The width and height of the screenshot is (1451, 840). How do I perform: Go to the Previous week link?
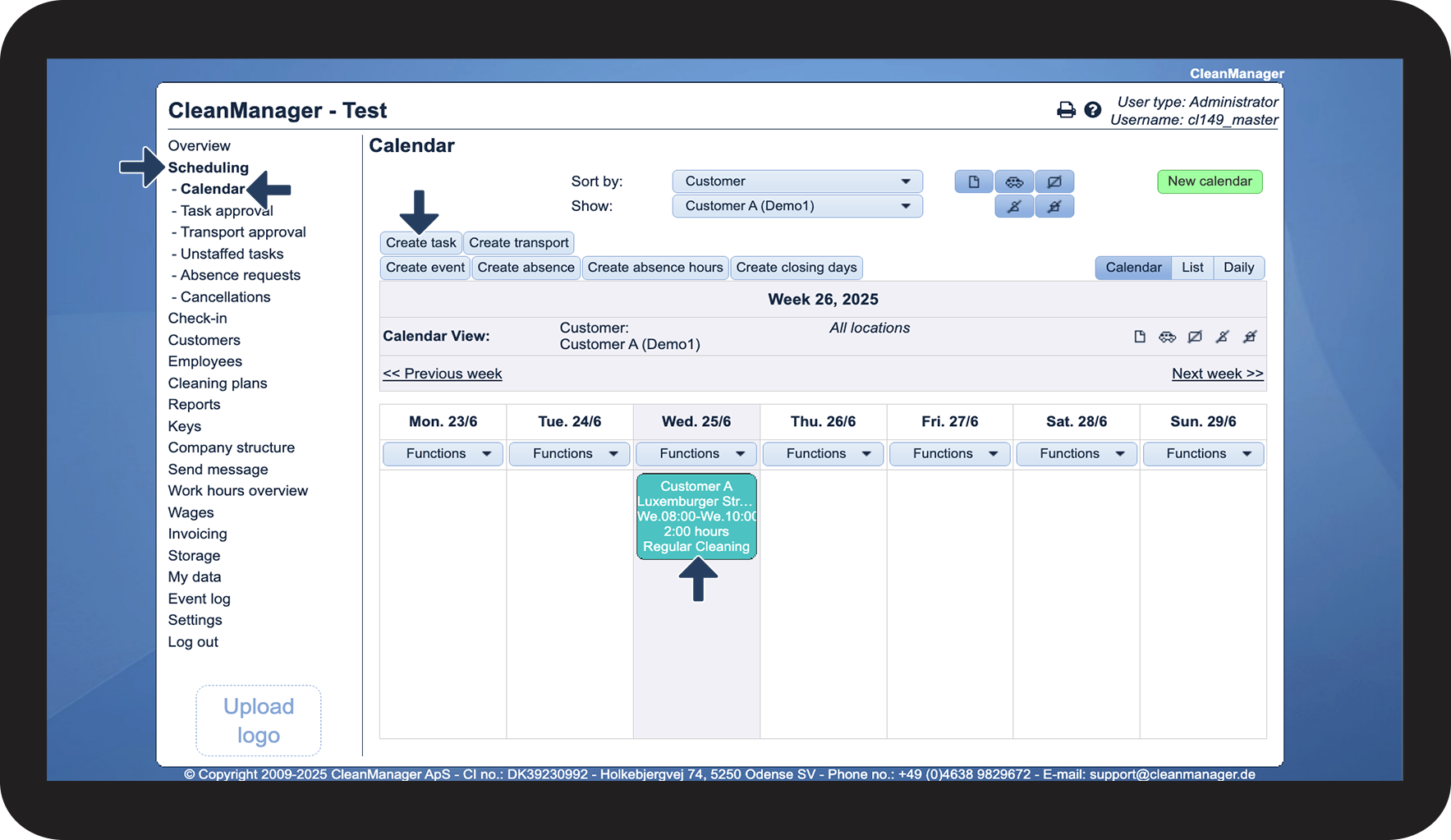click(443, 374)
